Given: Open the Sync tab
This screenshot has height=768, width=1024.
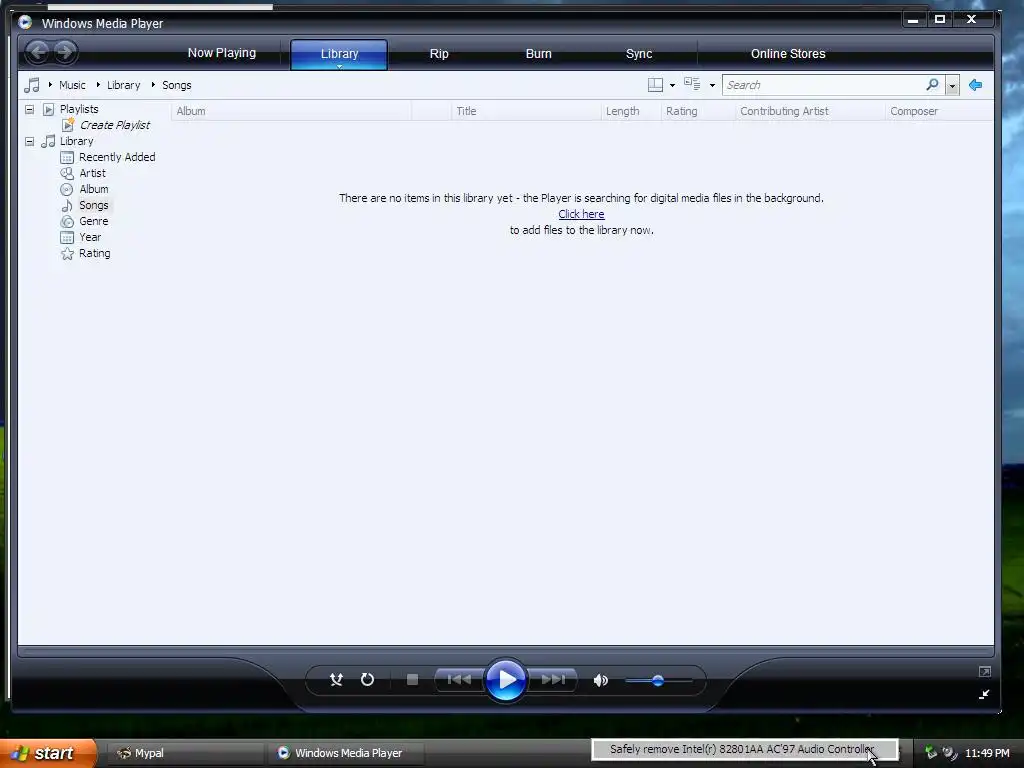Looking at the screenshot, I should point(639,54).
